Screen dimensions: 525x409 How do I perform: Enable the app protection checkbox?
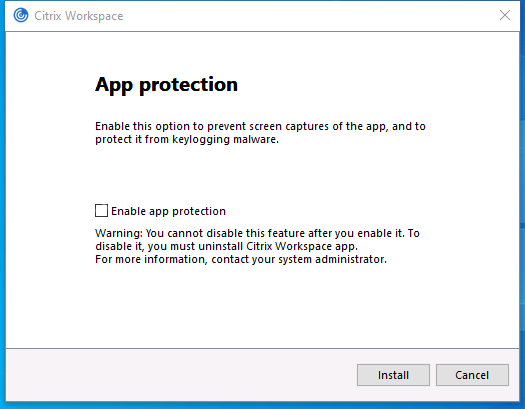point(101,211)
